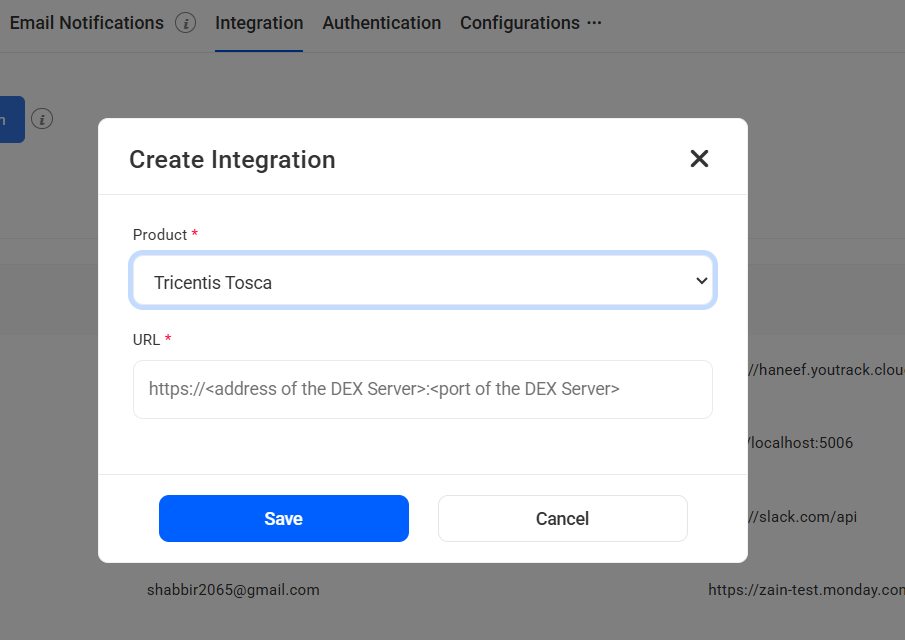Expand the Product dropdown chevron arrow
Screen dimensions: 905x640
[701, 282]
